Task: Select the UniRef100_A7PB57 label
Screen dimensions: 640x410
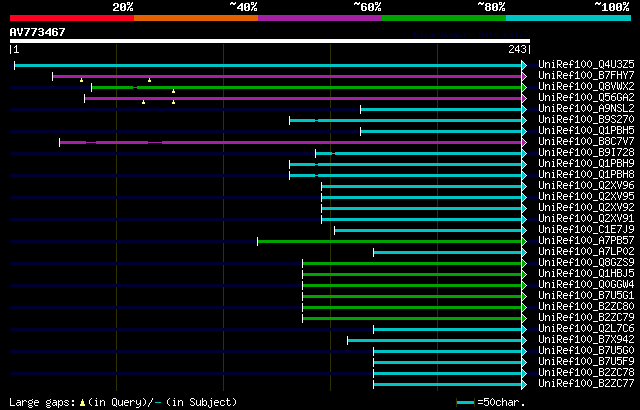Action: tap(586, 241)
